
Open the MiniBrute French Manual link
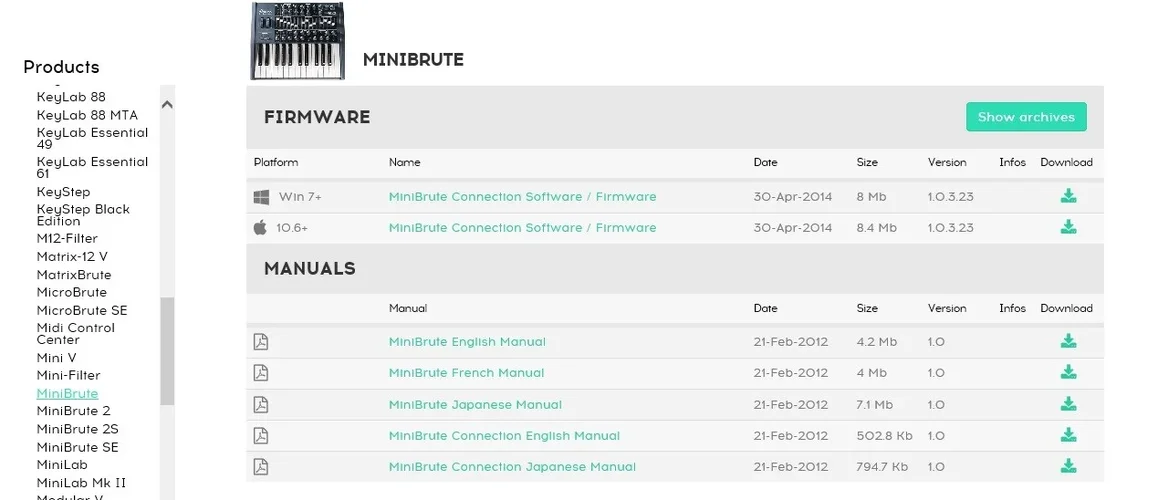tap(466, 373)
